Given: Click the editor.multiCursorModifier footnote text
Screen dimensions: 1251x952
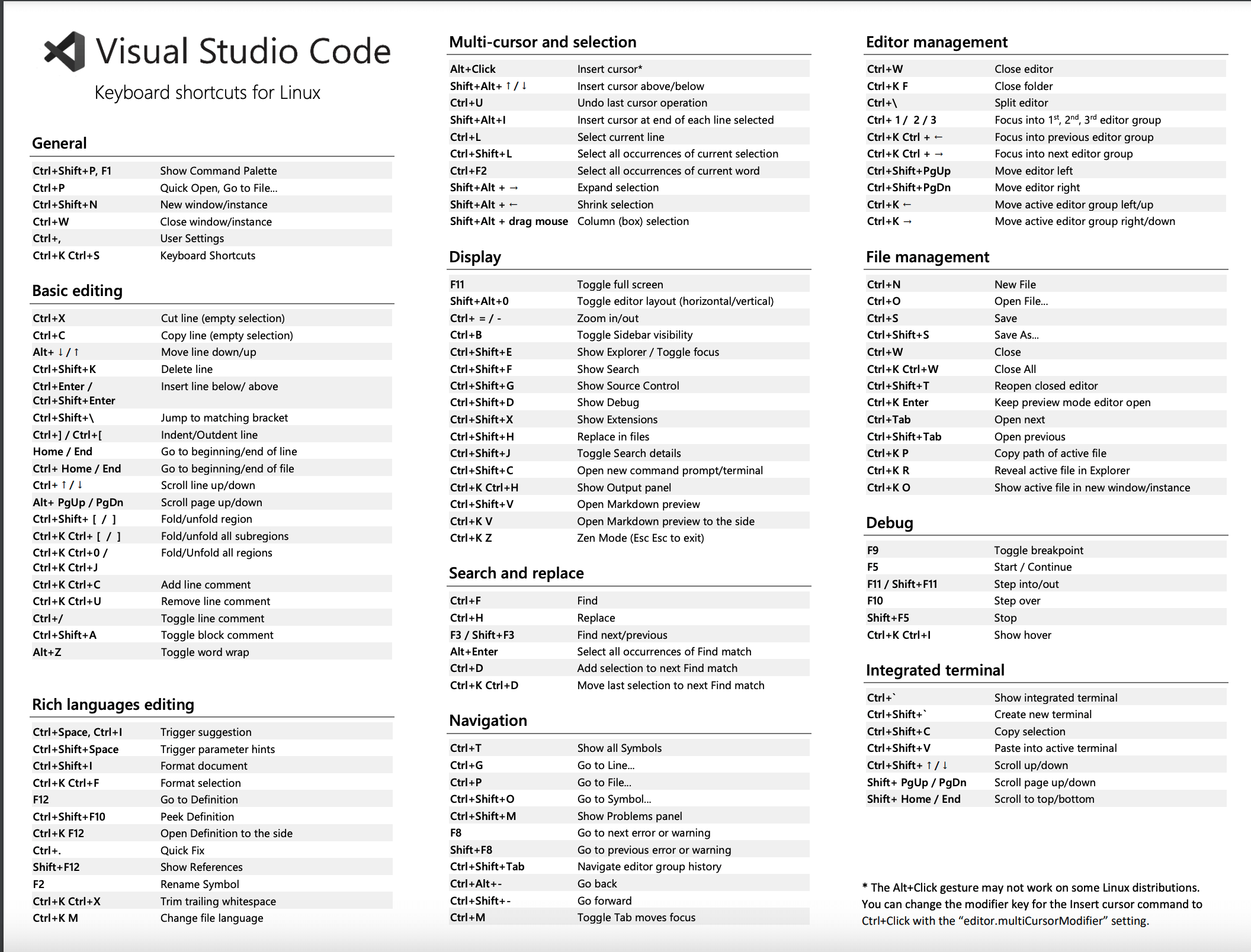Looking at the screenshot, I should pyautogui.click(x=1033, y=921).
